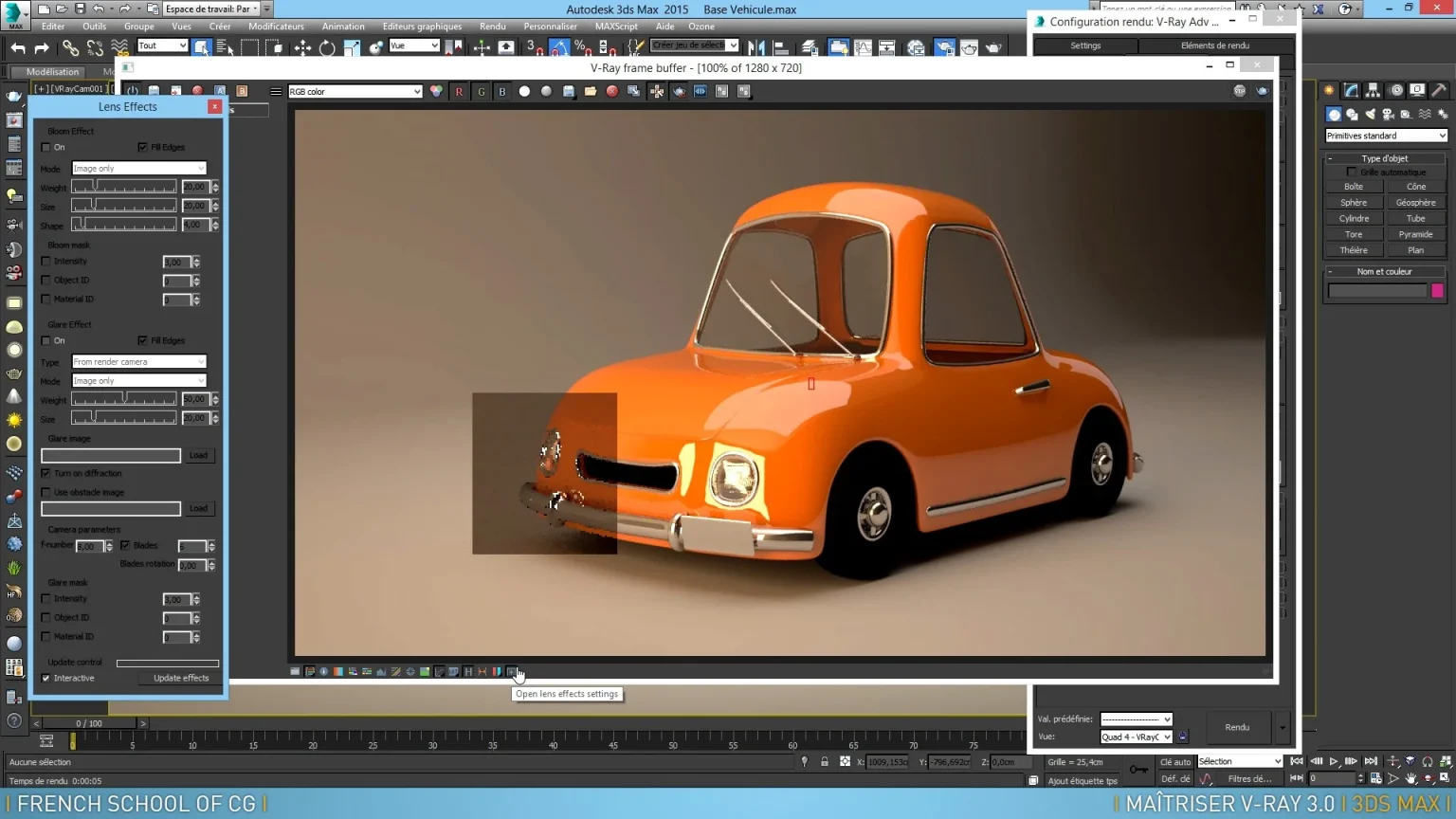The width and height of the screenshot is (1456, 819).
Task: Click the F-number input field
Action: point(89,546)
